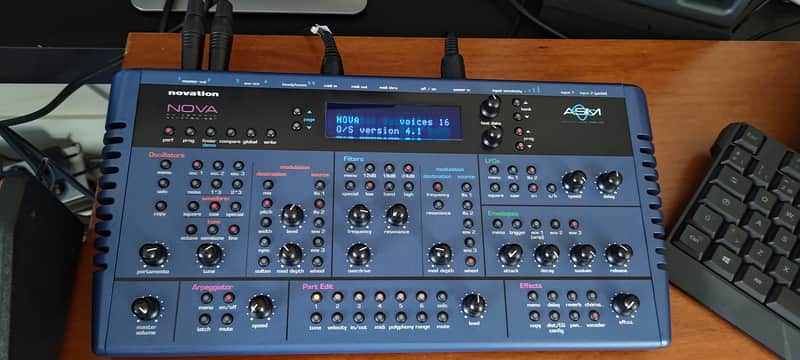Screen dimensions: 800x360
Task: Select the oscillator pitch modulation destination
Action: point(267,203)
